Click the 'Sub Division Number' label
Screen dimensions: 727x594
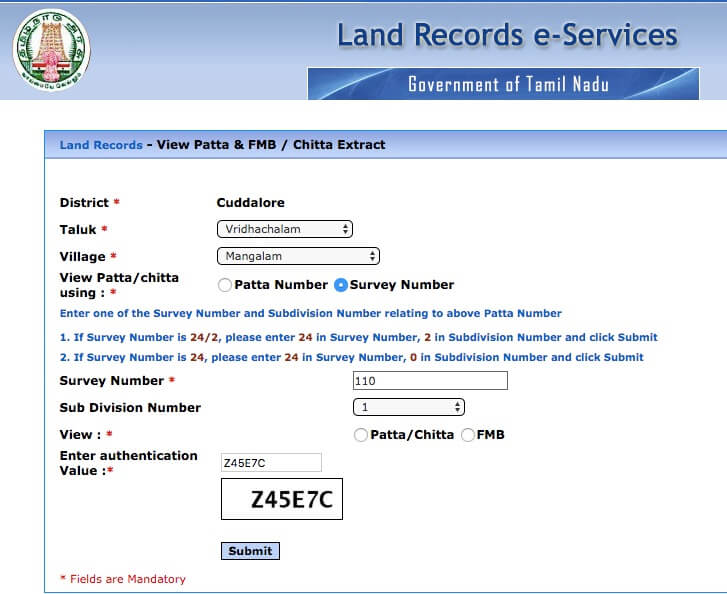click(130, 408)
